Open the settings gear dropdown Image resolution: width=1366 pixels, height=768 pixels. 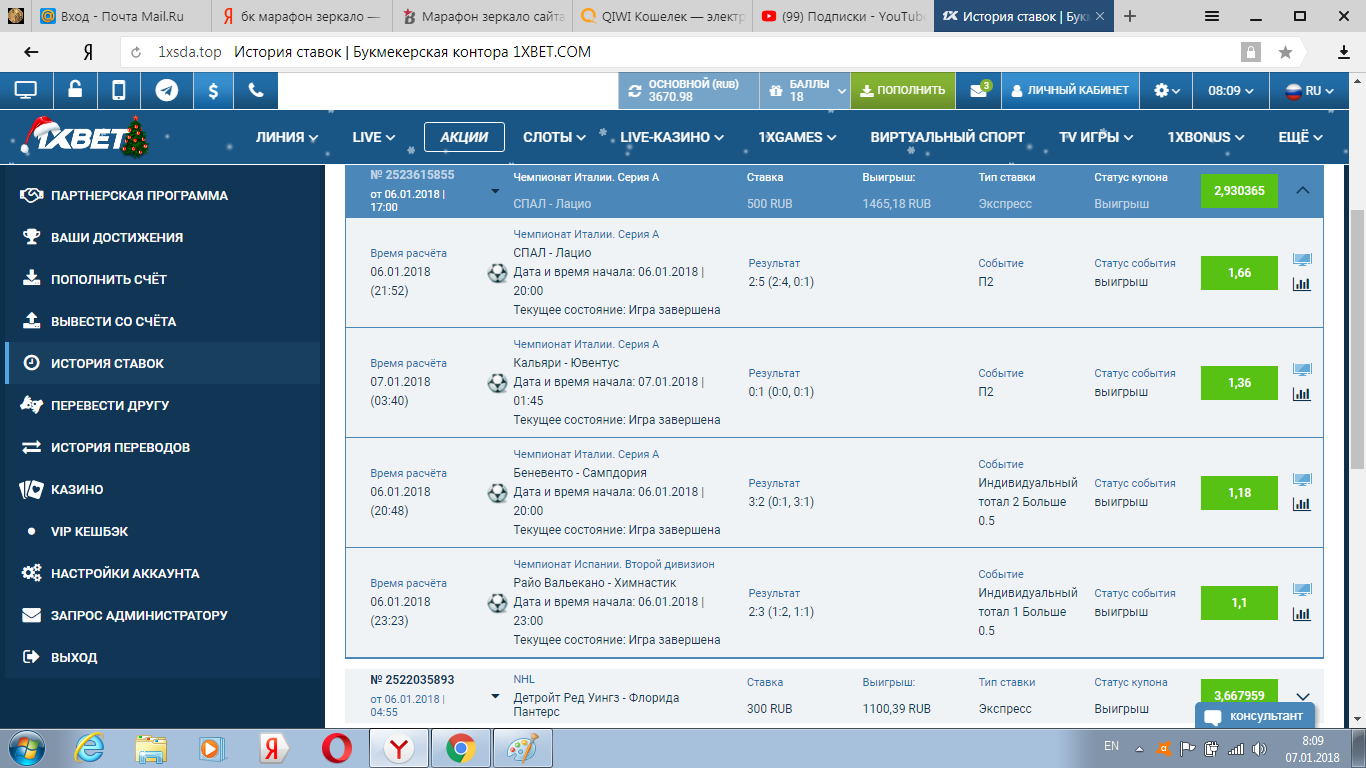pyautogui.click(x=1167, y=90)
